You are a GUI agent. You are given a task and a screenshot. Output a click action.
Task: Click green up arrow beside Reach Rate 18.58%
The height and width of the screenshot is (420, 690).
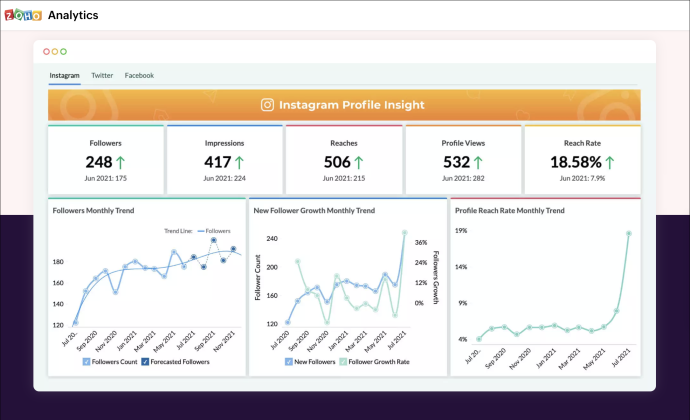[609, 162]
